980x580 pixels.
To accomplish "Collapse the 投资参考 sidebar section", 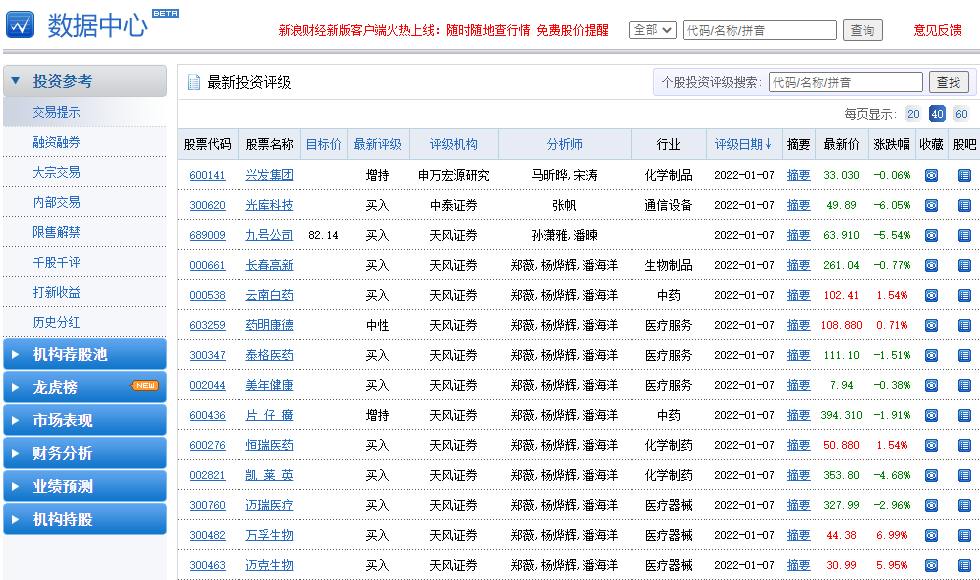I will (85, 81).
